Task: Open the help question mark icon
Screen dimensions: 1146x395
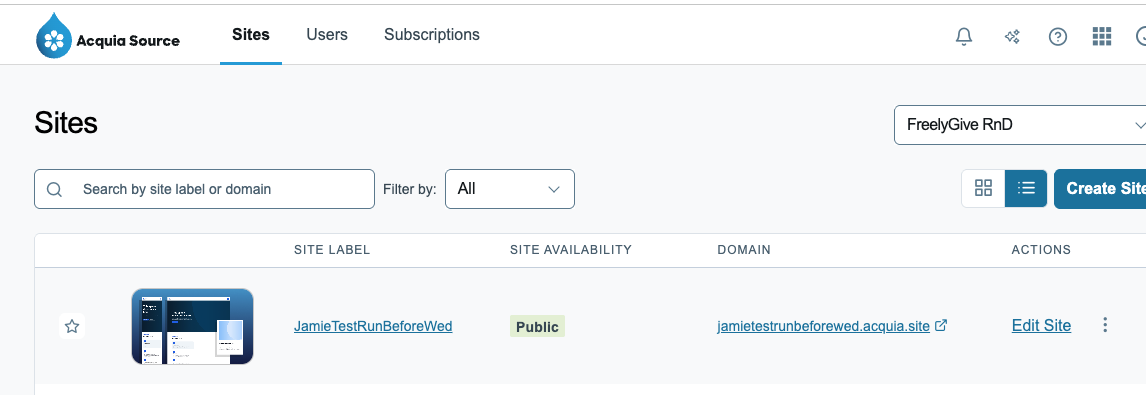Action: pos(1058,36)
